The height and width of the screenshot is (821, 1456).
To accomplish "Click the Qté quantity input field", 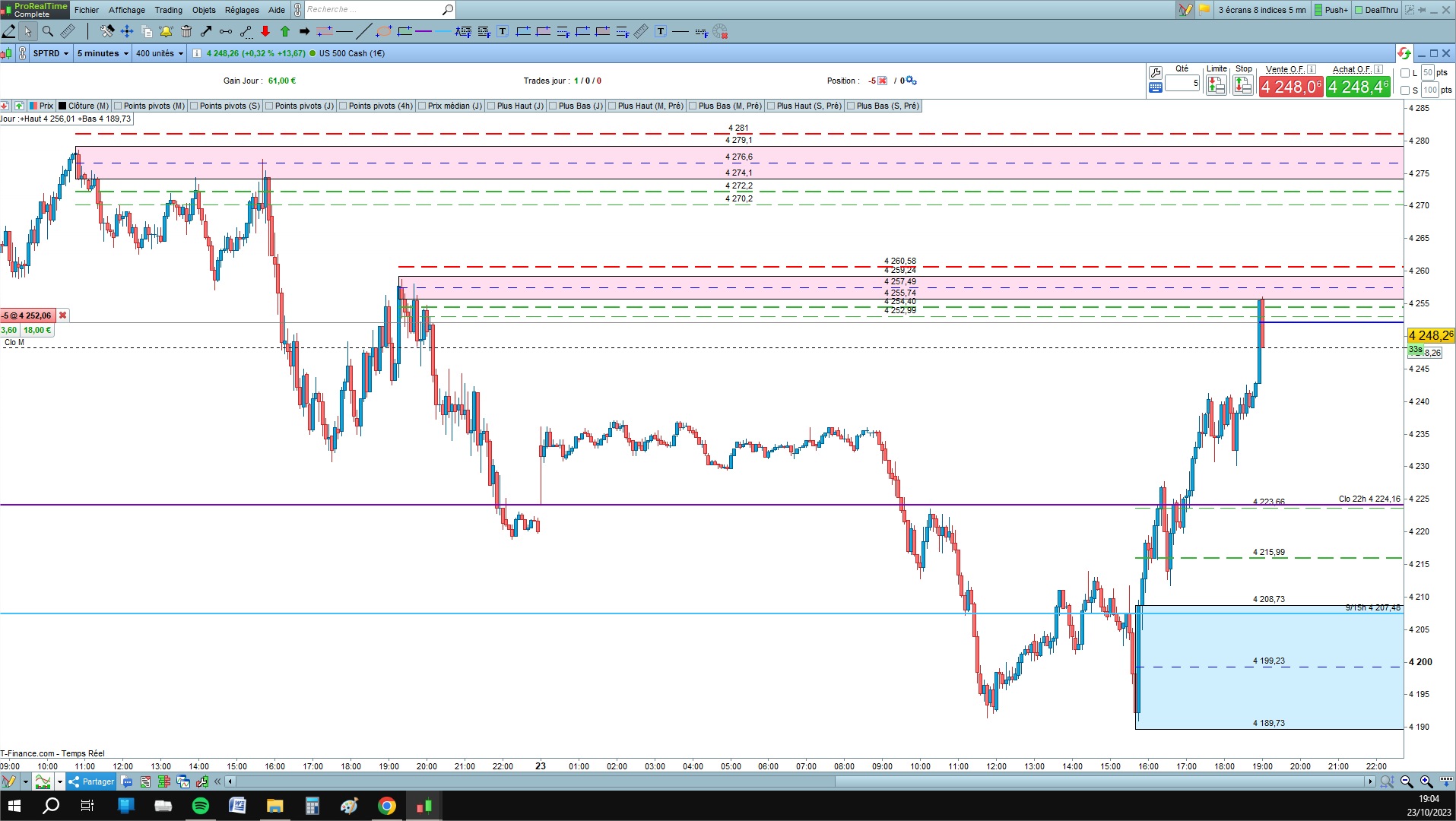I will coord(1182,84).
